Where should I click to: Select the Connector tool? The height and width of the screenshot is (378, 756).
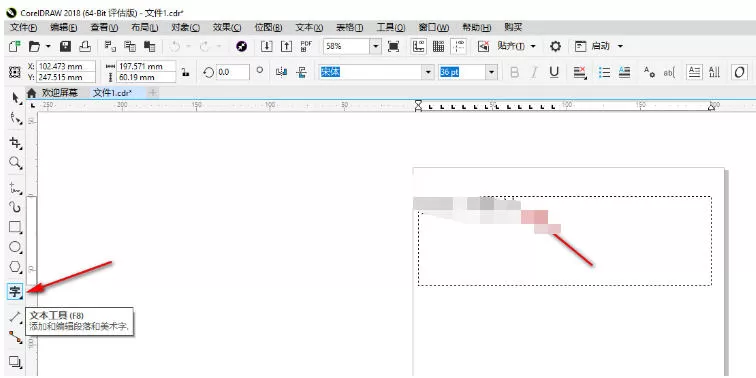(16, 337)
